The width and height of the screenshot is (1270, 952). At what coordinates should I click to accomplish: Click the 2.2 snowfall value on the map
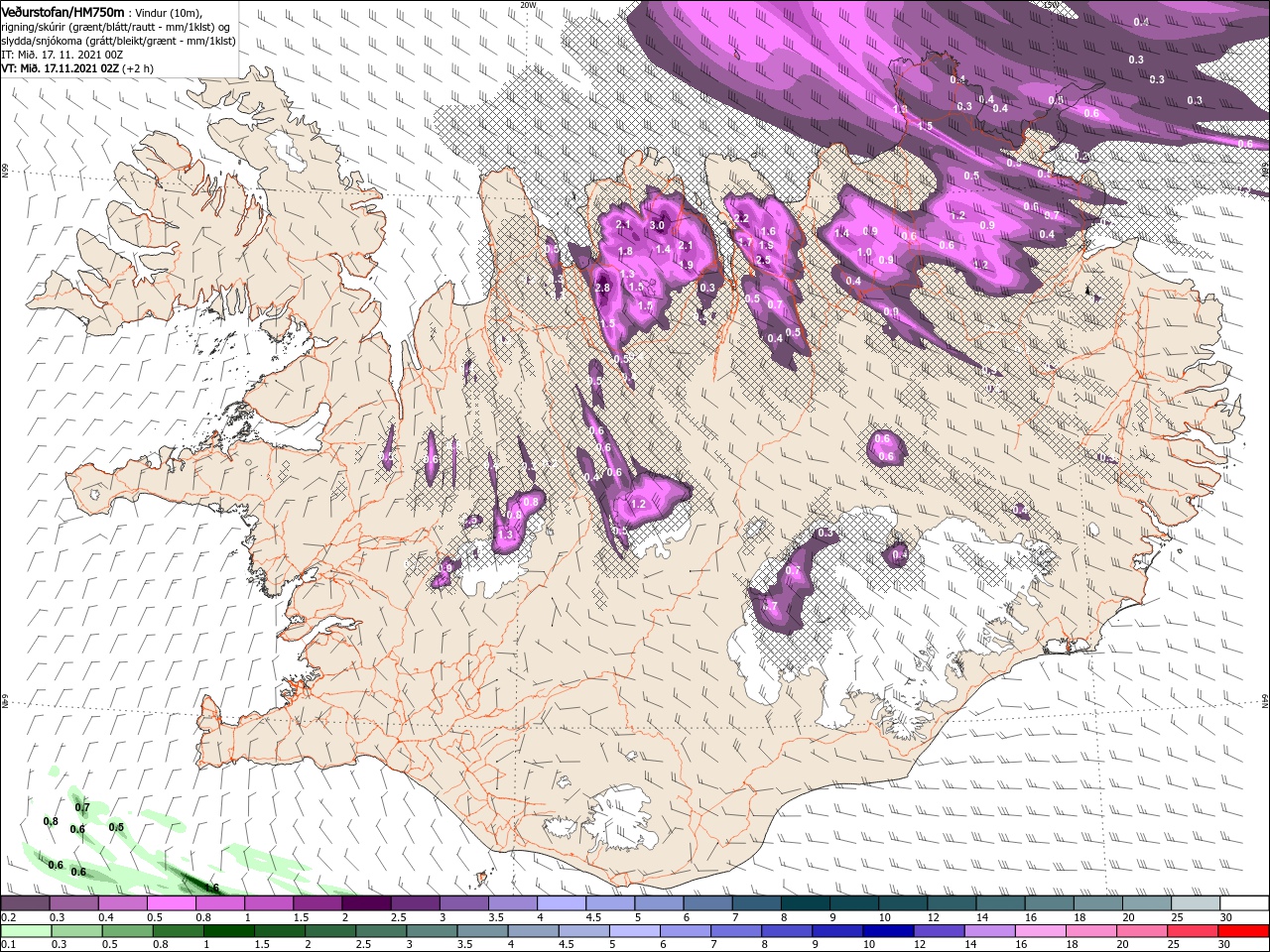(740, 218)
